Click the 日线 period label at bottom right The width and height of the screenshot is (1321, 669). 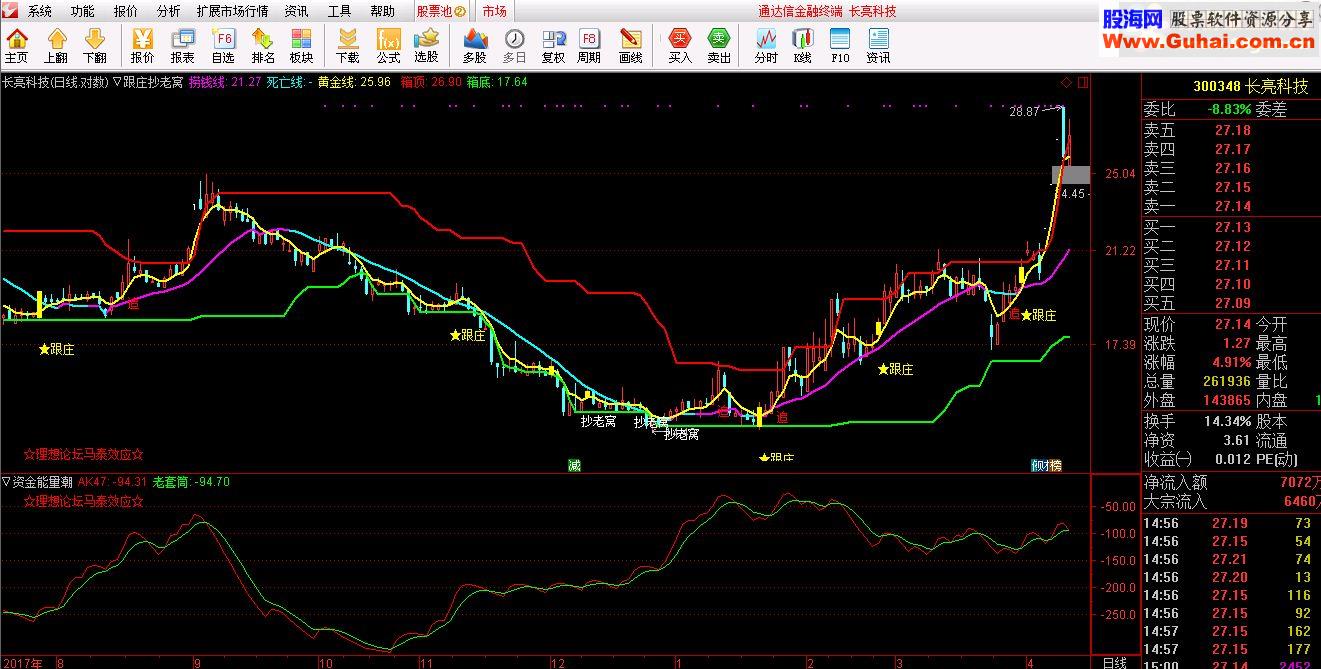(1114, 662)
